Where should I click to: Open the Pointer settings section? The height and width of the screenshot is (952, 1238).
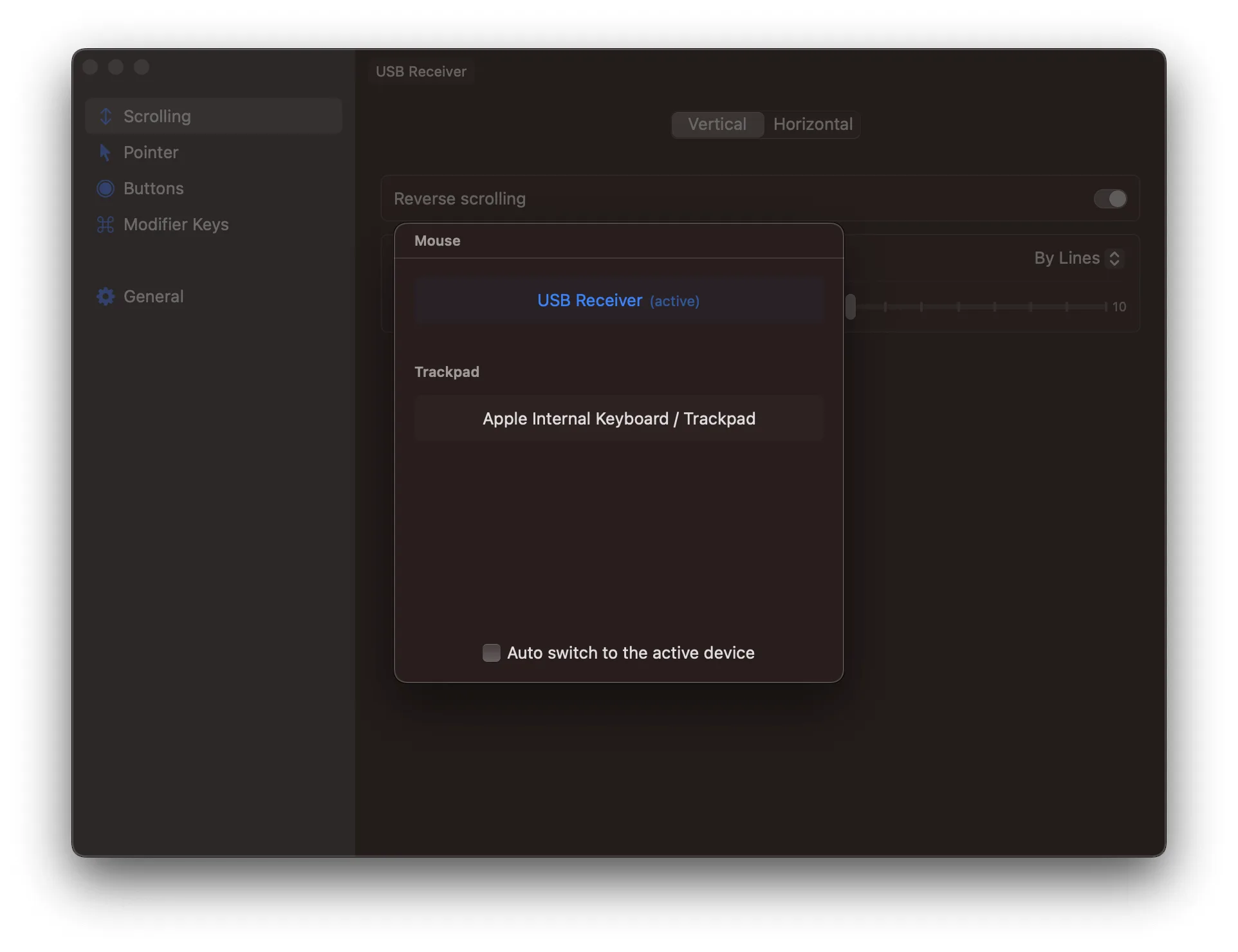[x=214, y=152]
